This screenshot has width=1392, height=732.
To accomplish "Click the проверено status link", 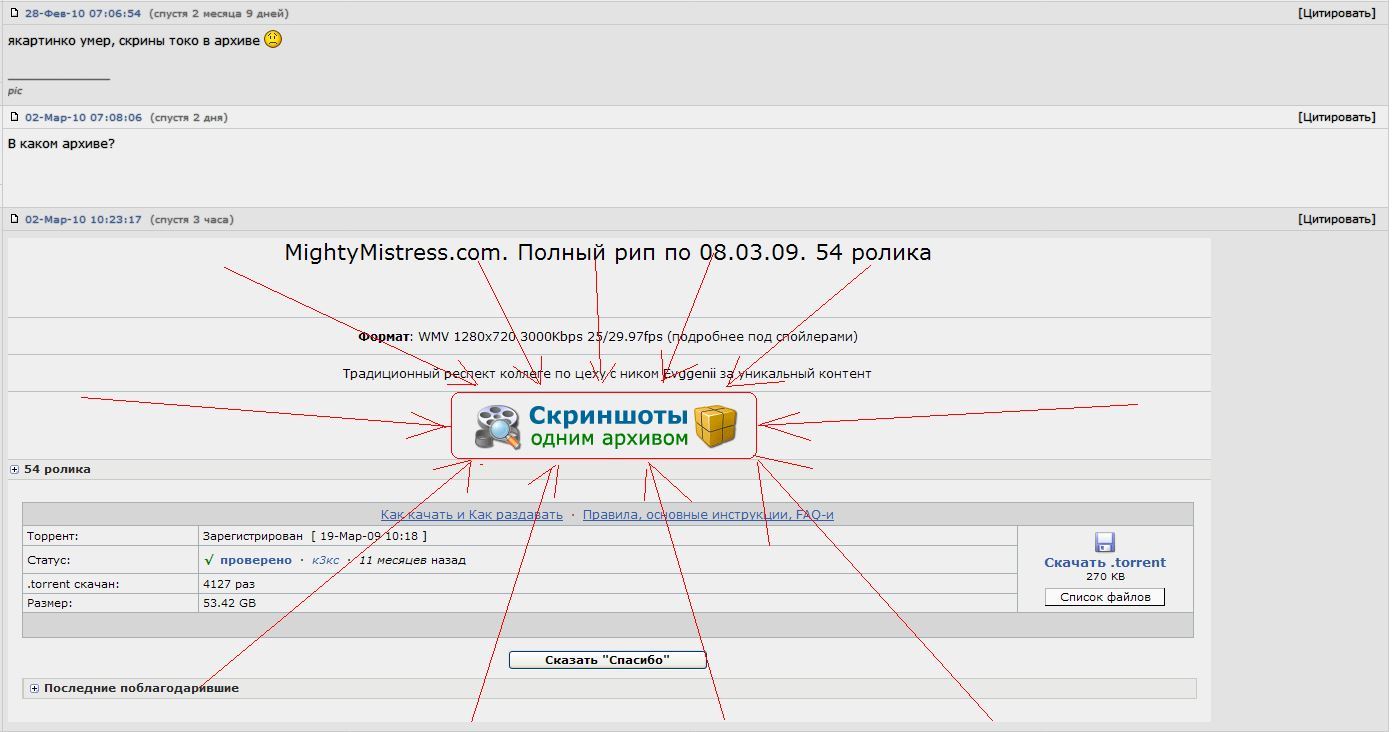I will click(256, 560).
